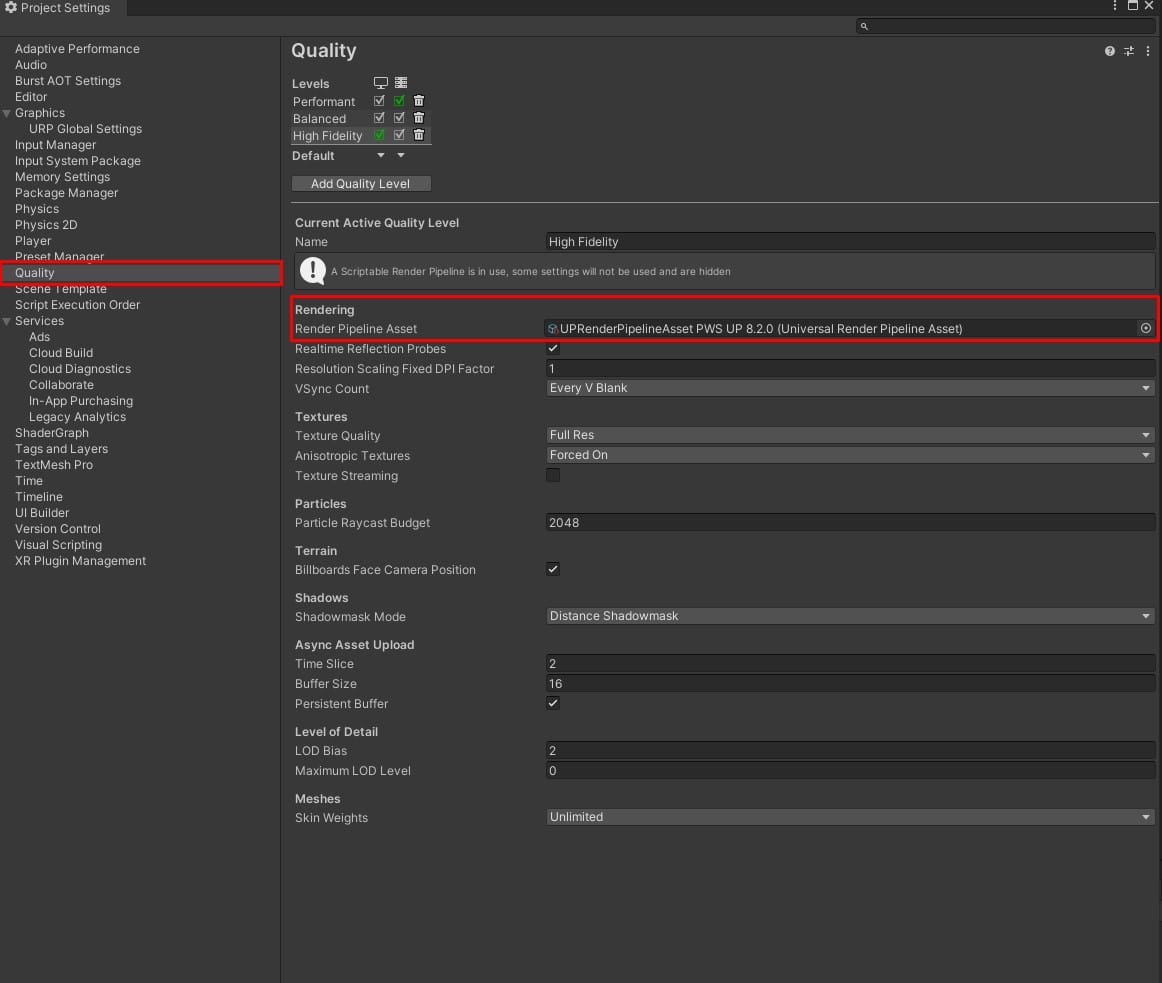1162x983 pixels.
Task: Open URP Global Settings category
Action: (85, 129)
